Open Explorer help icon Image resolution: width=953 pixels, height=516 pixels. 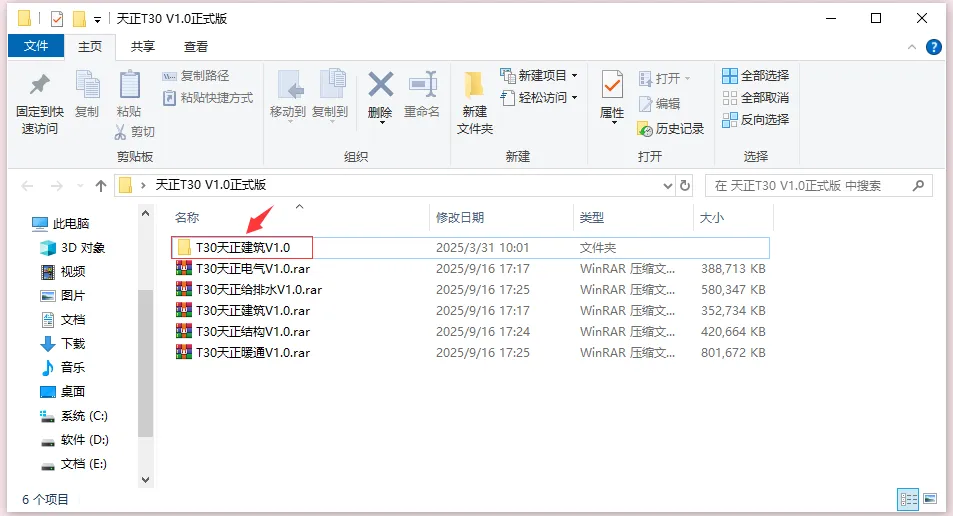click(934, 47)
